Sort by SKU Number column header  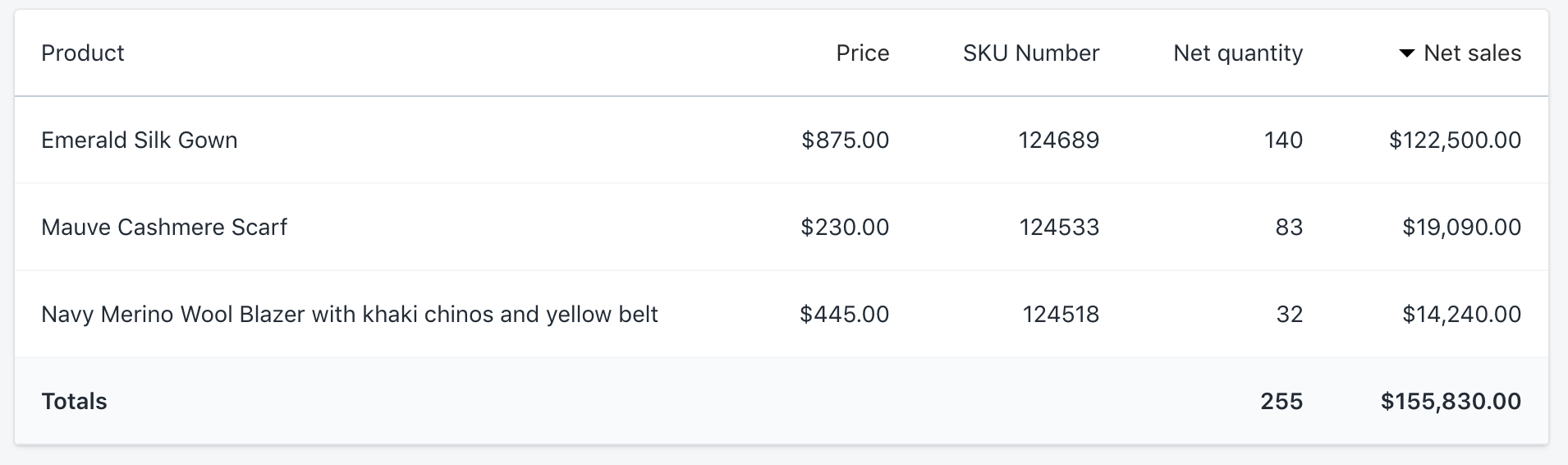(1030, 53)
